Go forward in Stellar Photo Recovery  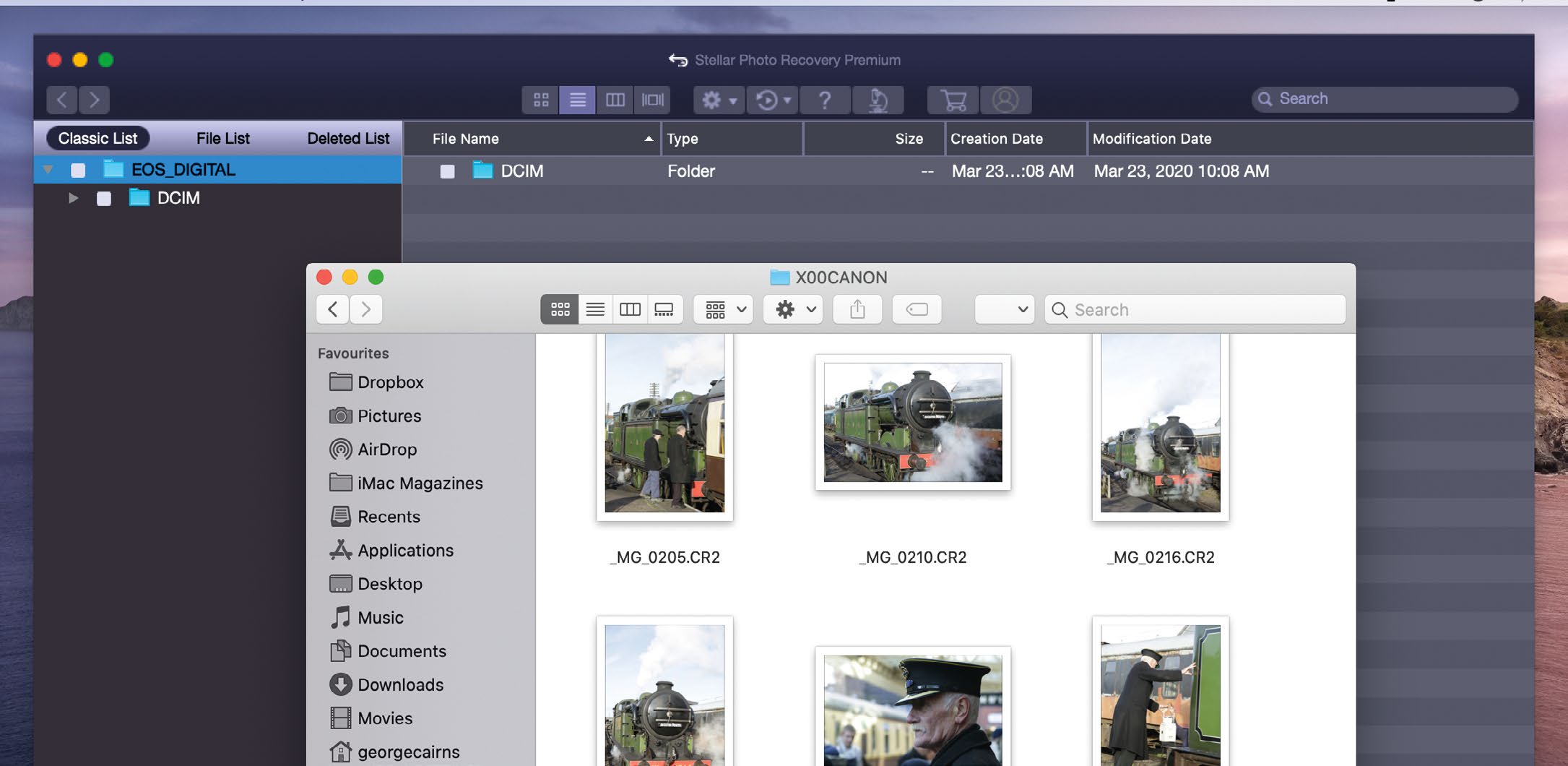coord(95,100)
